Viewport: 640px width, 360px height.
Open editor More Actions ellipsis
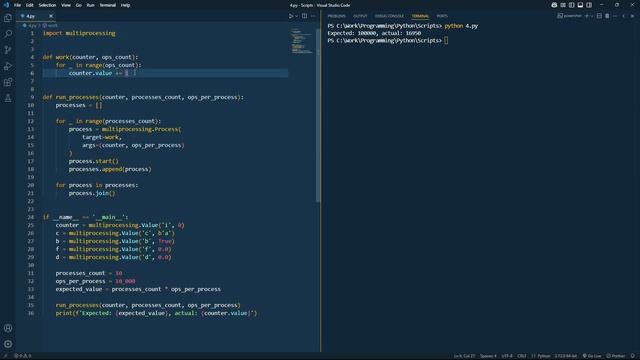[313, 16]
